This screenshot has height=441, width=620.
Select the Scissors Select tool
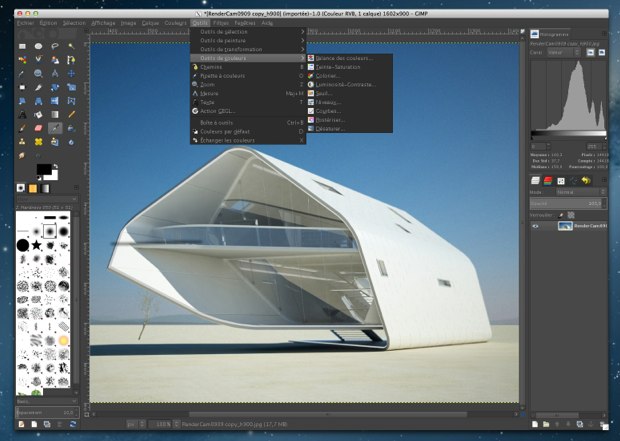pos(38,60)
